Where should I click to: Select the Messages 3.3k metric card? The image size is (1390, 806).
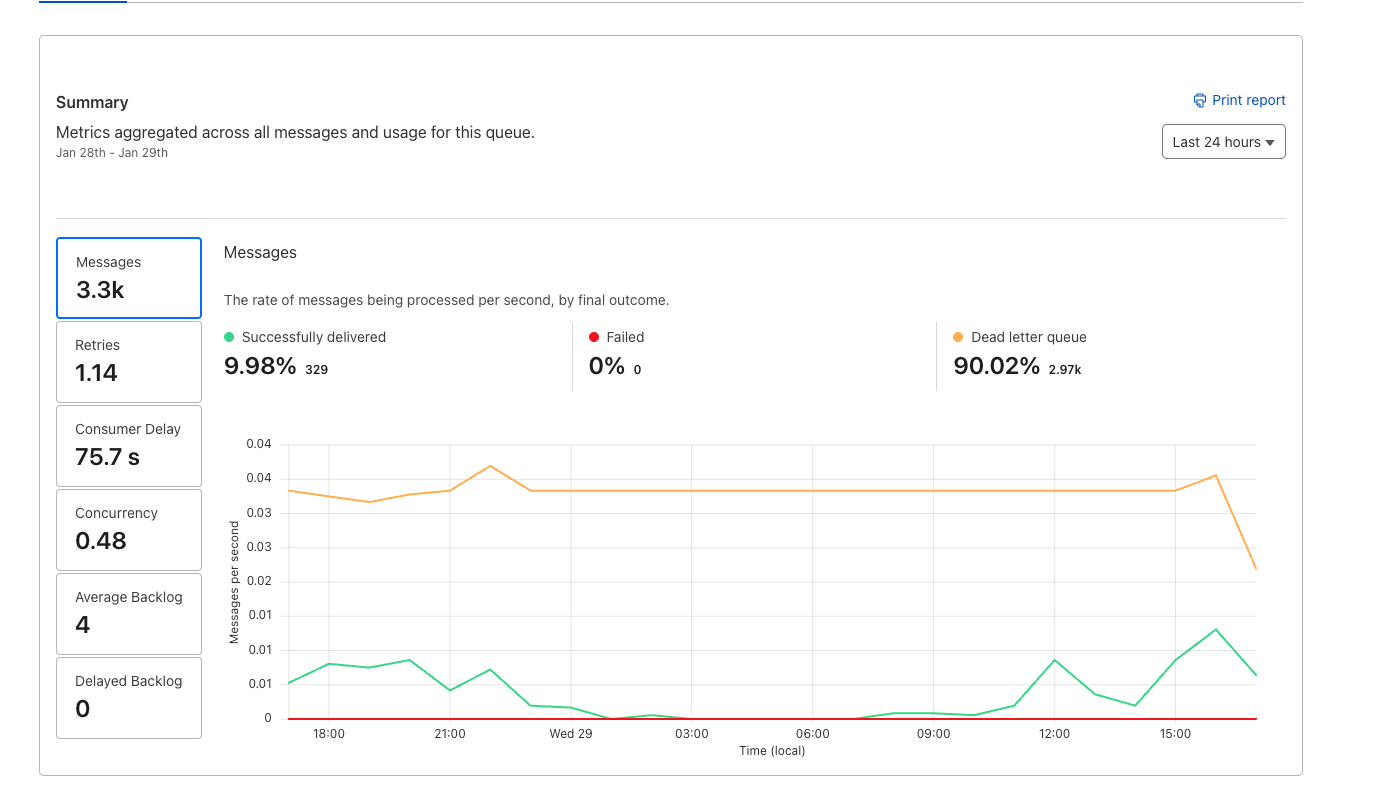pos(128,277)
